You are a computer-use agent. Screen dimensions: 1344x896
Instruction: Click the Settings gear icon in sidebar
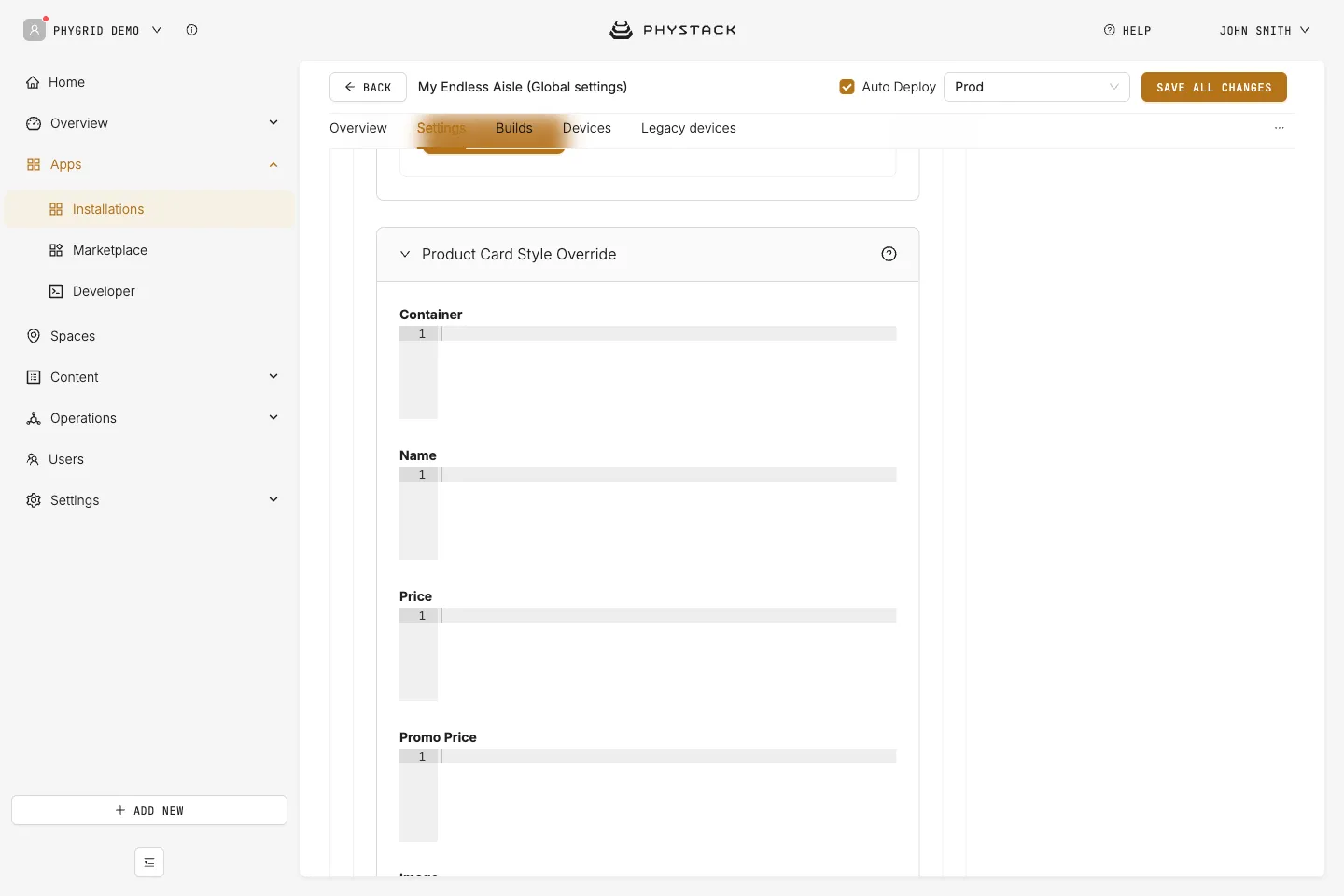[x=34, y=500]
